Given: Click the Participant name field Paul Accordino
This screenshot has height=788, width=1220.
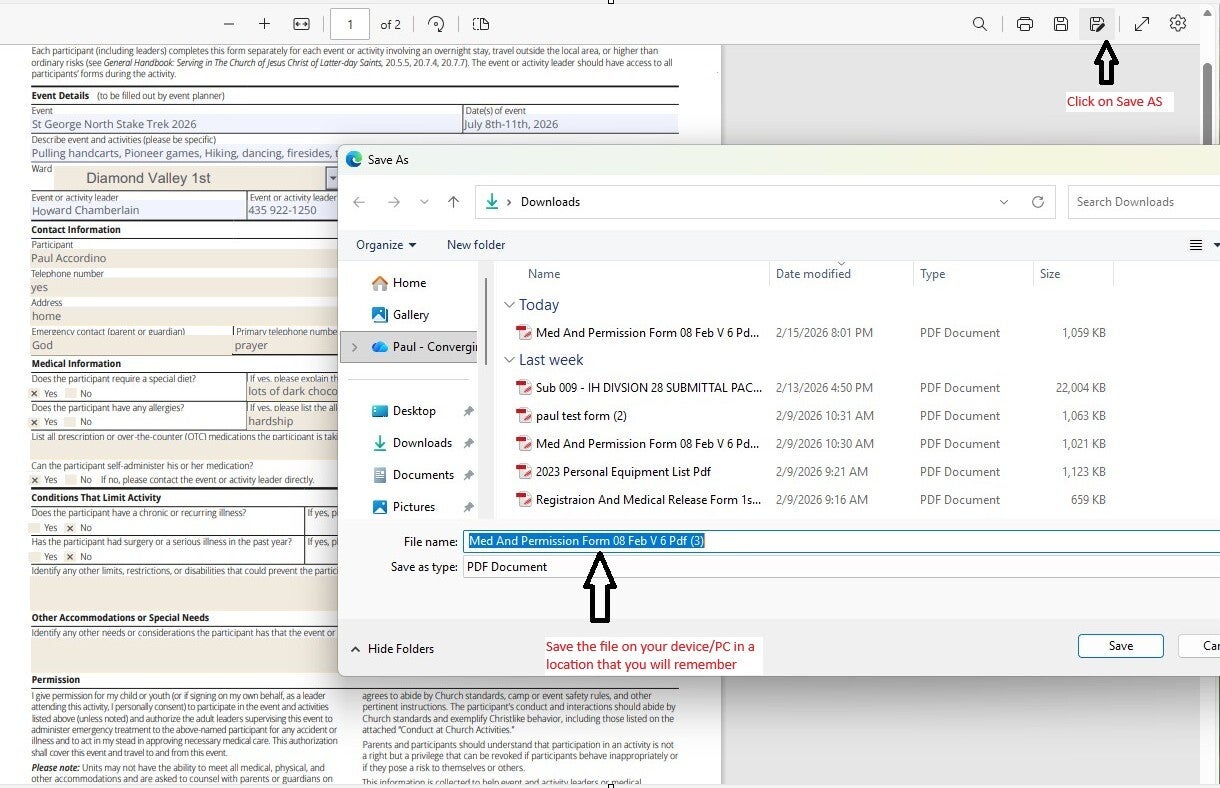Looking at the screenshot, I should pyautogui.click(x=184, y=258).
